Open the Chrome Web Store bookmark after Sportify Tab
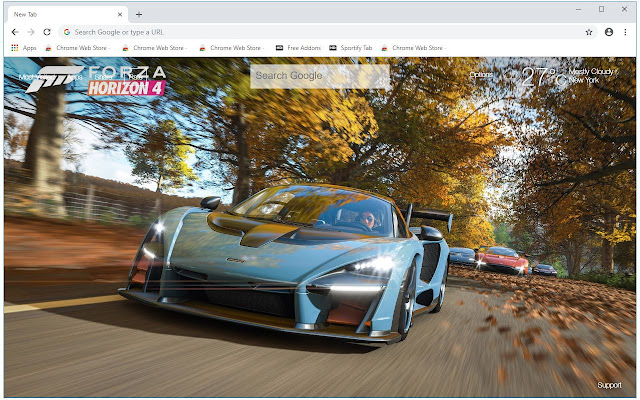The image size is (640, 400). [413, 48]
